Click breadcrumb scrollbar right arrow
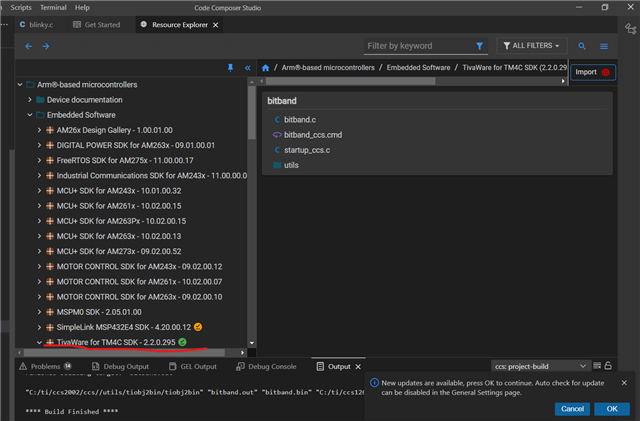The height and width of the screenshot is (421, 640). [563, 81]
